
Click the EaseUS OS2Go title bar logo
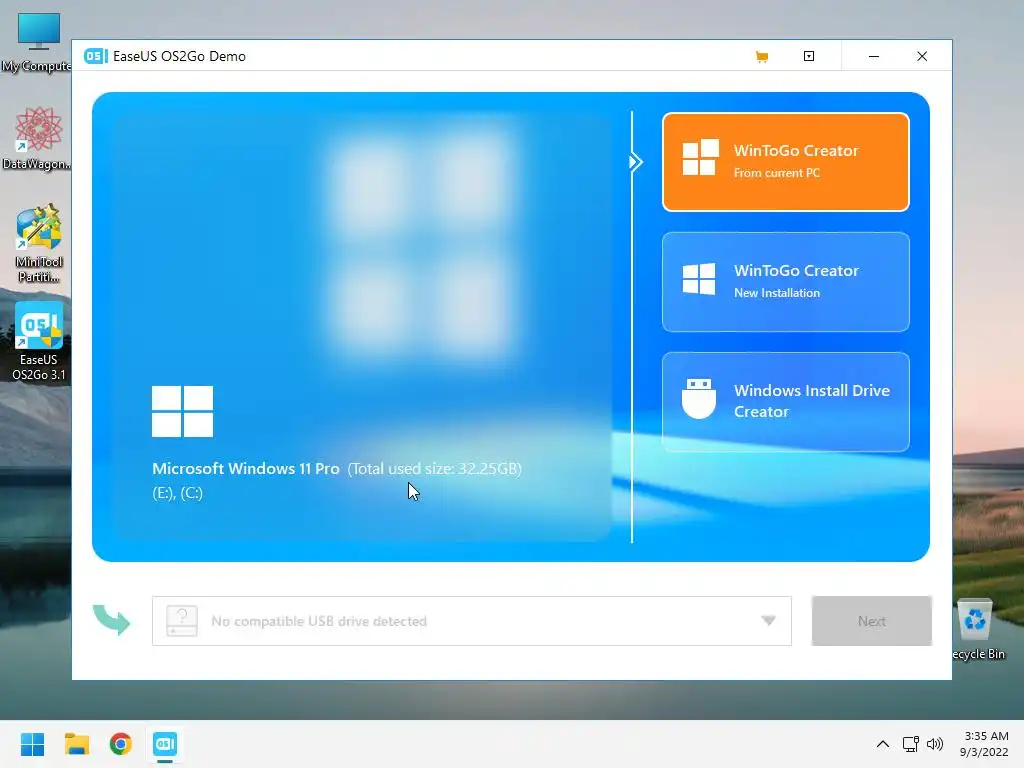point(95,56)
